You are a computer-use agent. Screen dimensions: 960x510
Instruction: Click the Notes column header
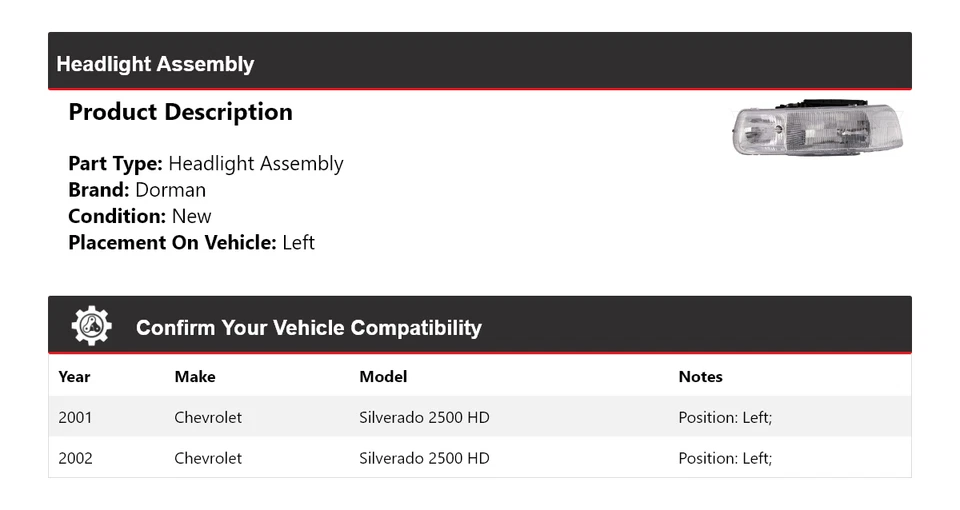[700, 377]
